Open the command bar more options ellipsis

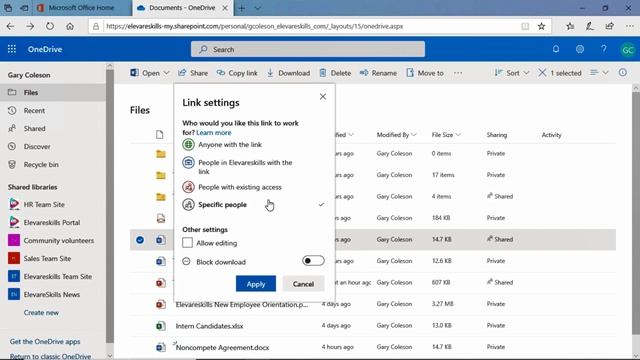tap(458, 73)
